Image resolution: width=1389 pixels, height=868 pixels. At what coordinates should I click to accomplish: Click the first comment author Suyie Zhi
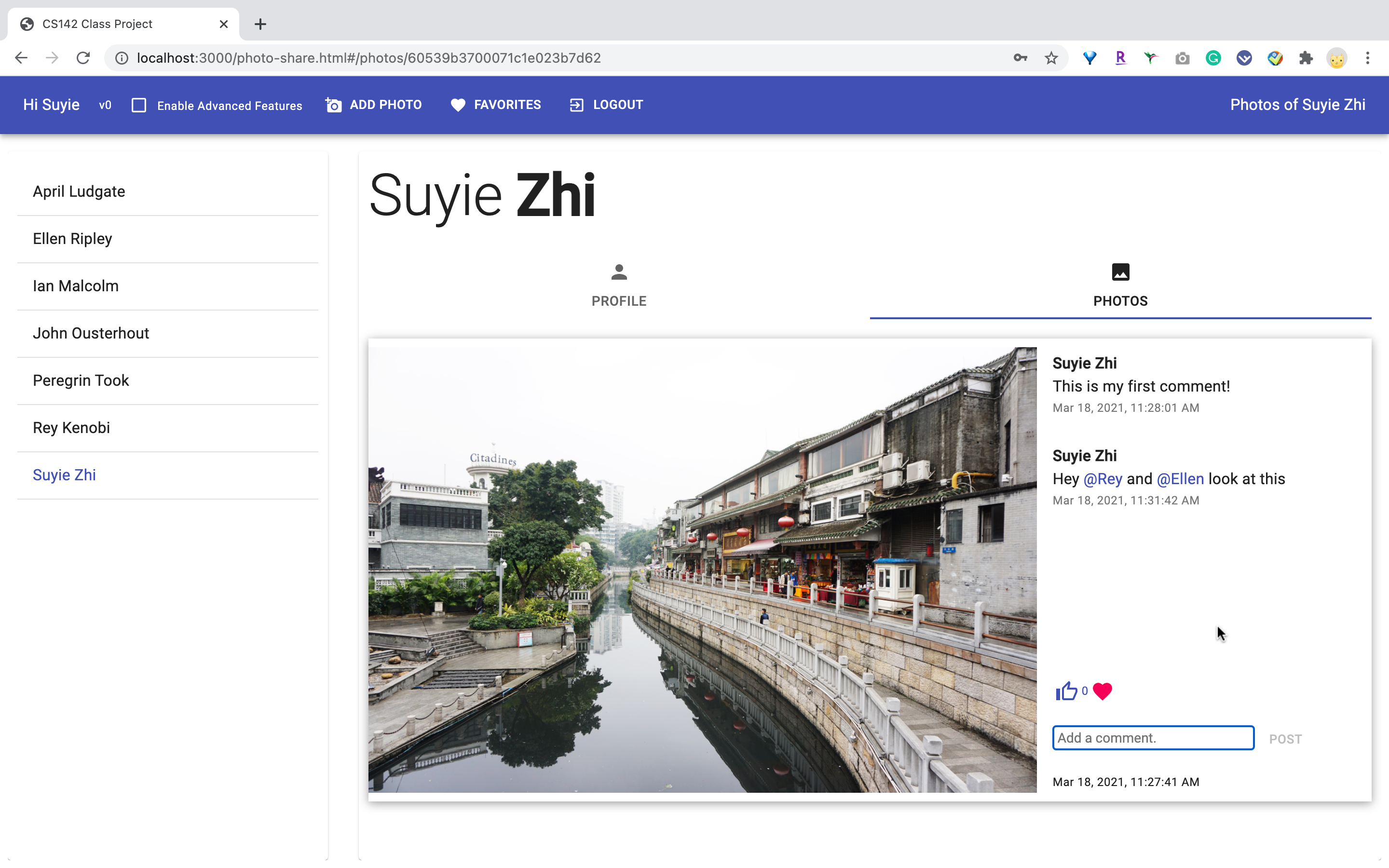point(1084,363)
